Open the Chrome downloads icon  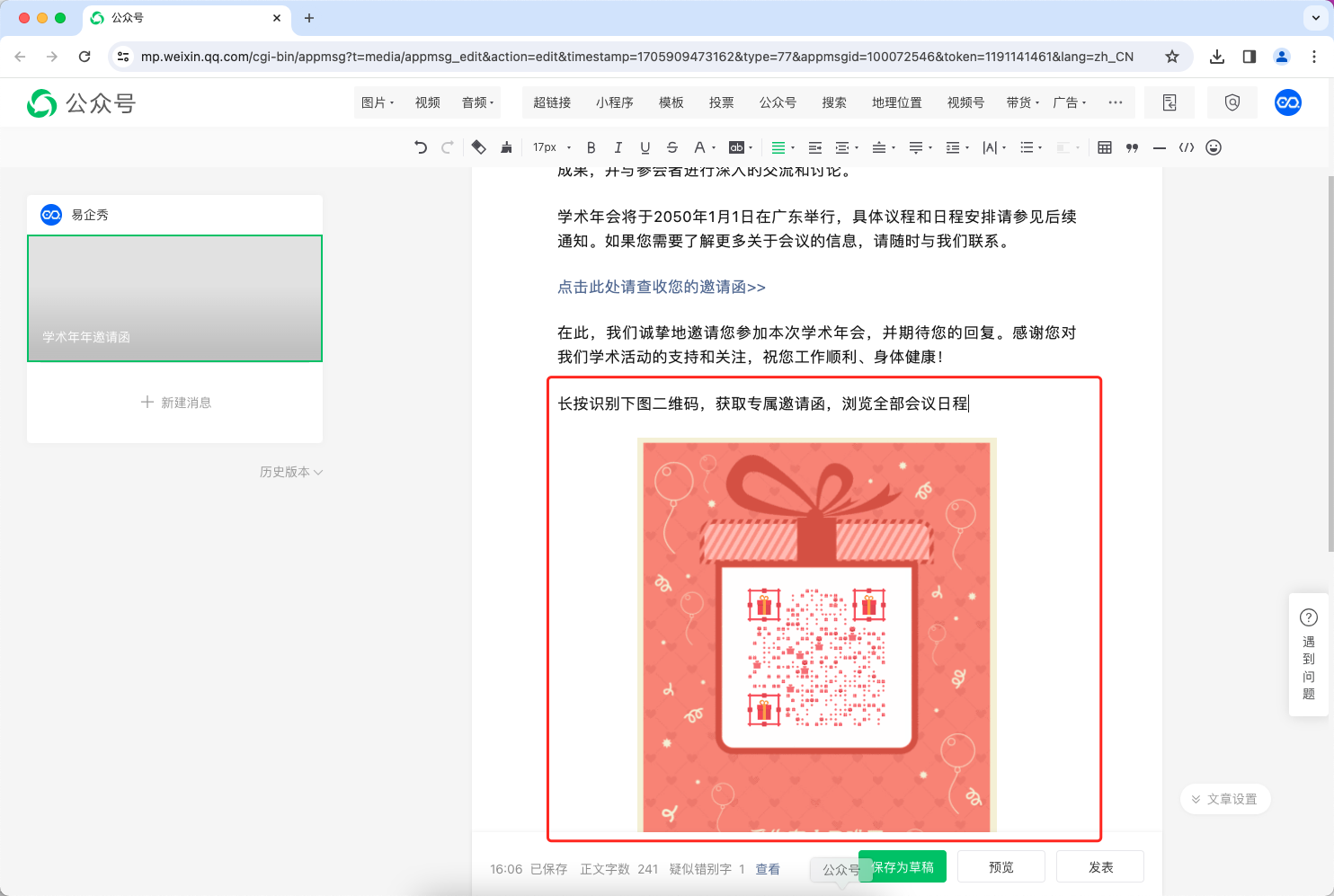point(1217,57)
